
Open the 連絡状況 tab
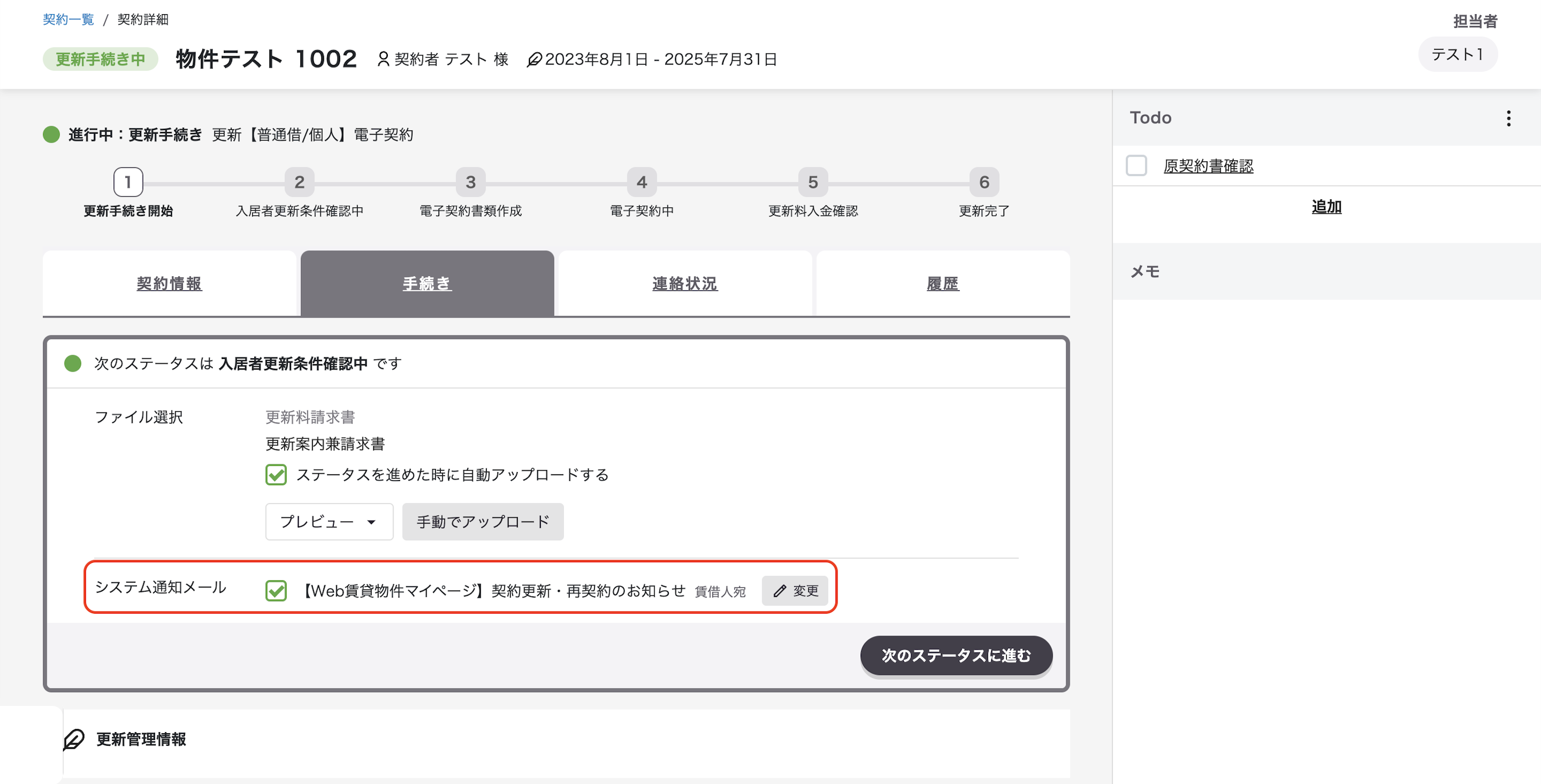tap(685, 284)
